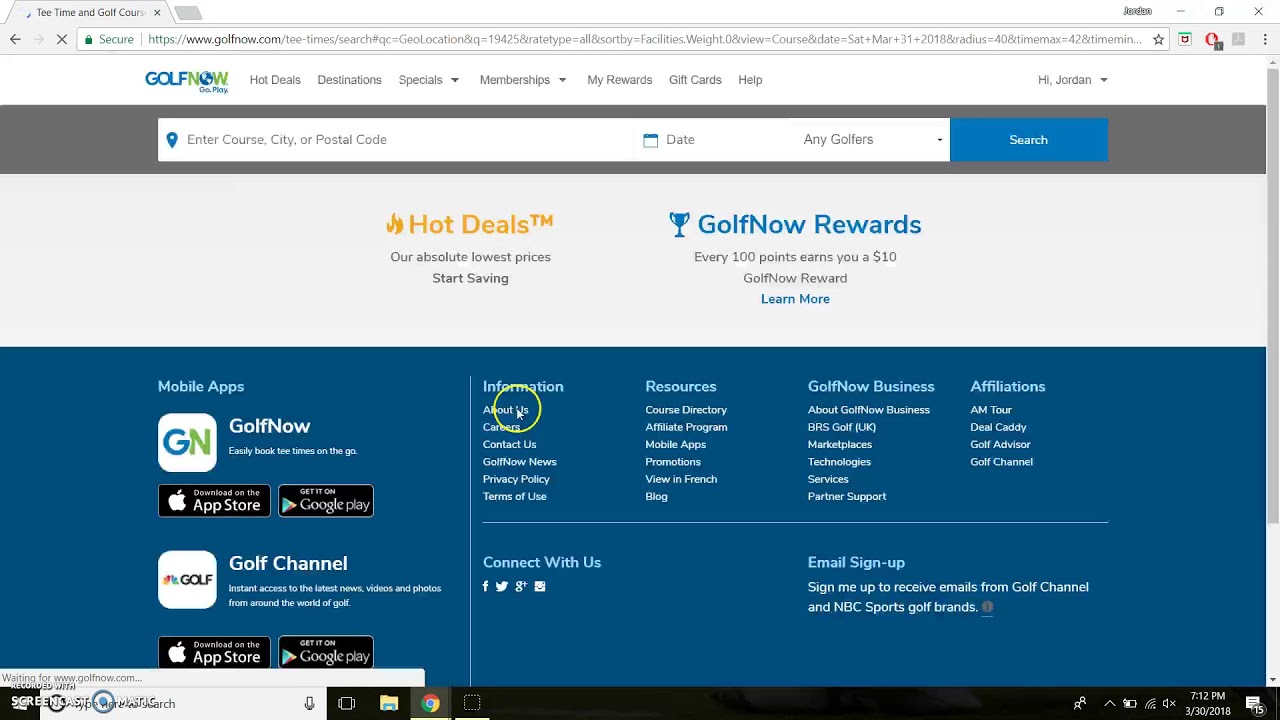Click the GolfNow GN app icon
This screenshot has width=1280, height=720.
(187, 442)
